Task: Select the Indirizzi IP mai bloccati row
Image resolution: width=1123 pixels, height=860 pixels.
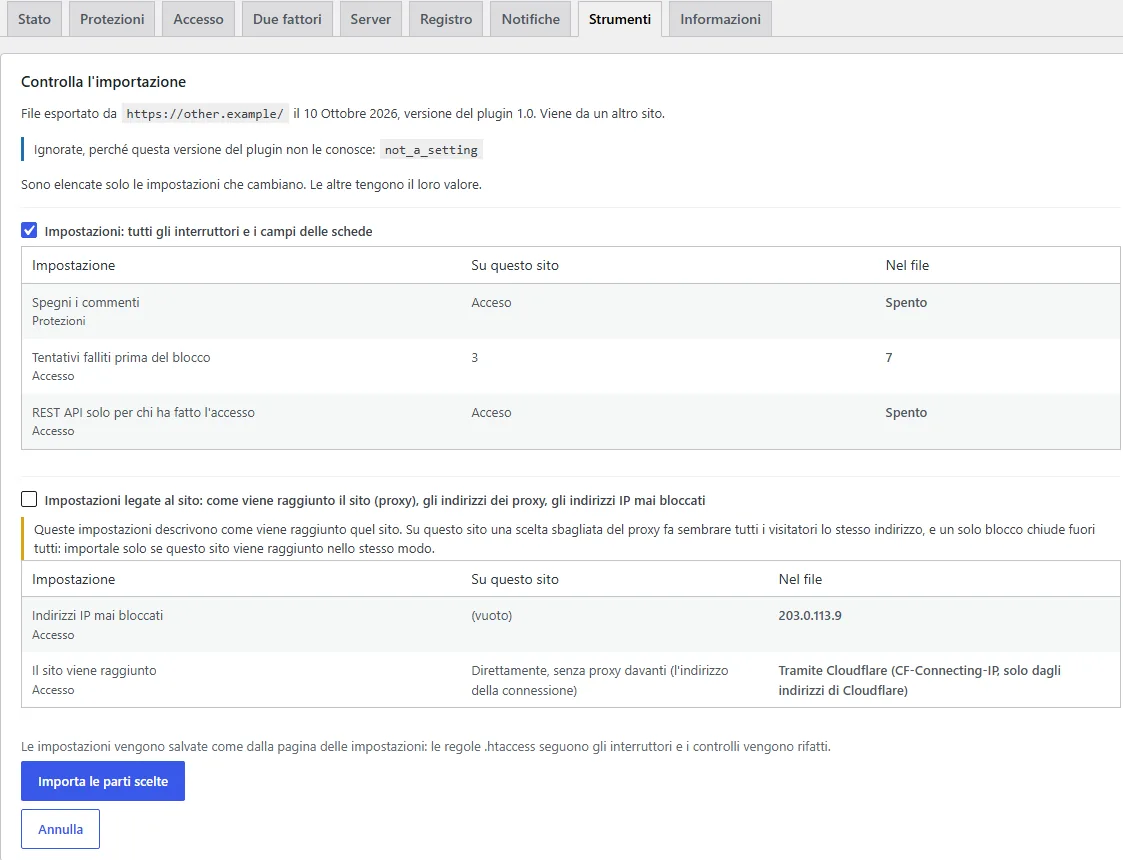Action: click(571, 624)
